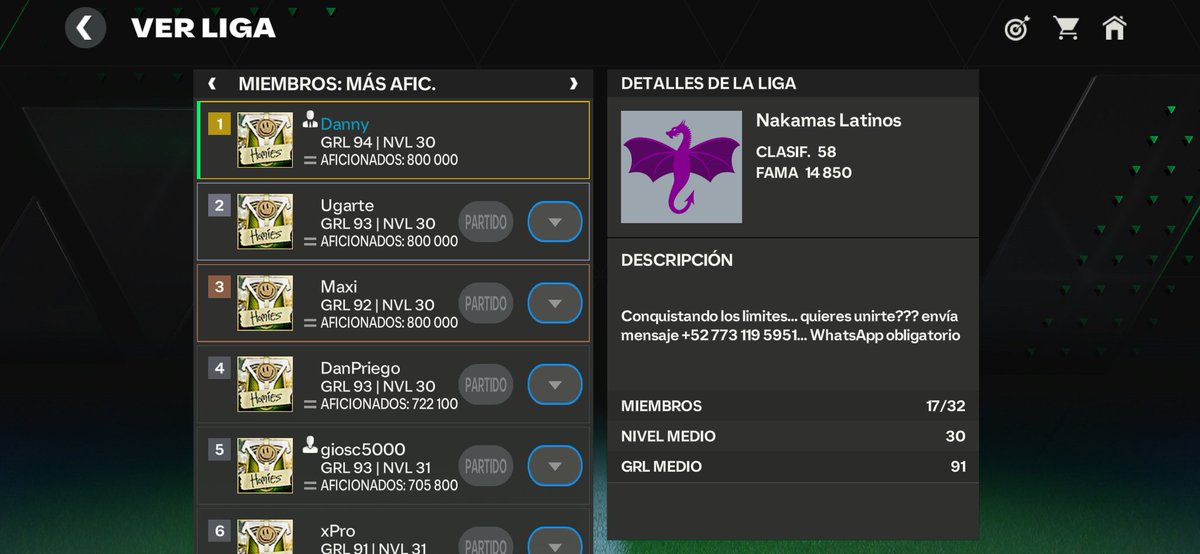Select member name Maxi

[339, 287]
